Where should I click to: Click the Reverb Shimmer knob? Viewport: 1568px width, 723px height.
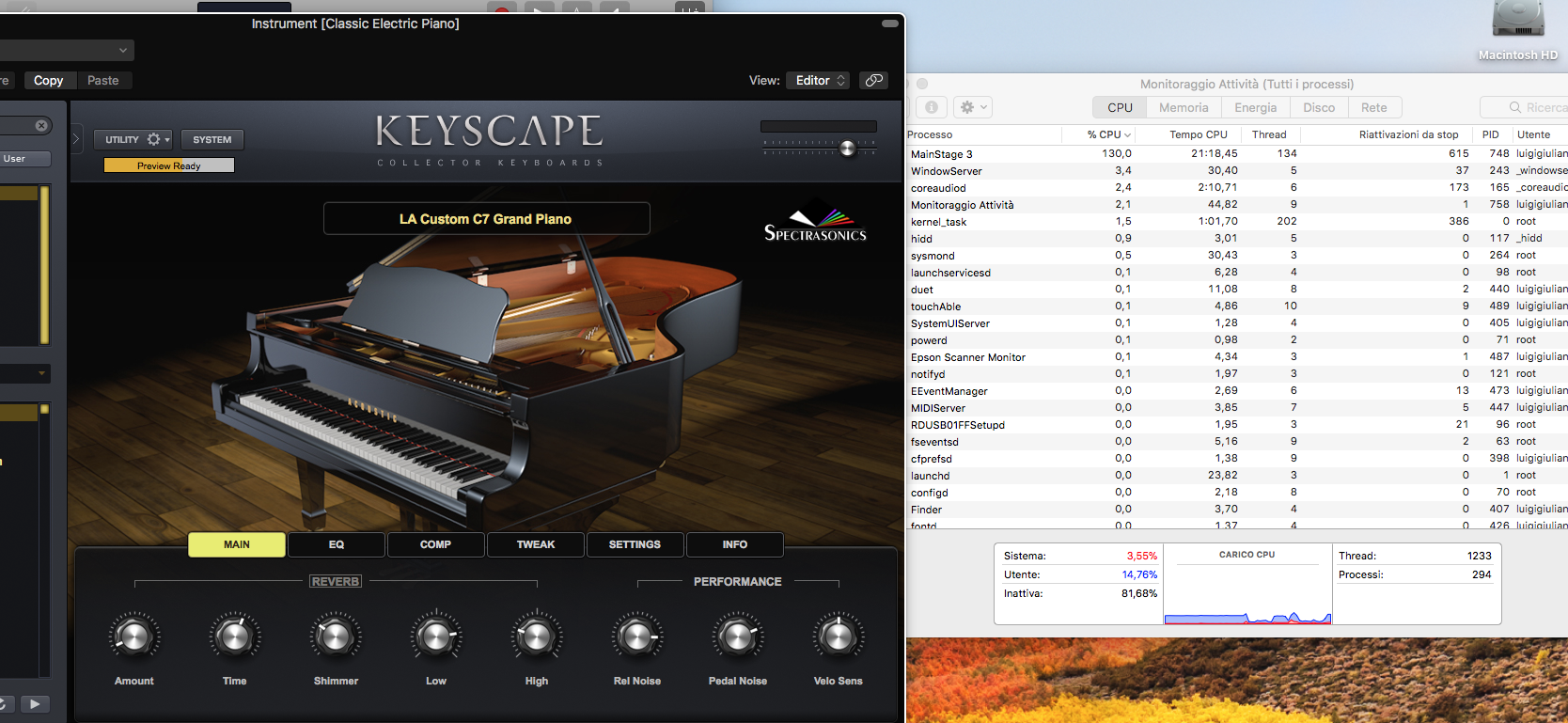335,637
